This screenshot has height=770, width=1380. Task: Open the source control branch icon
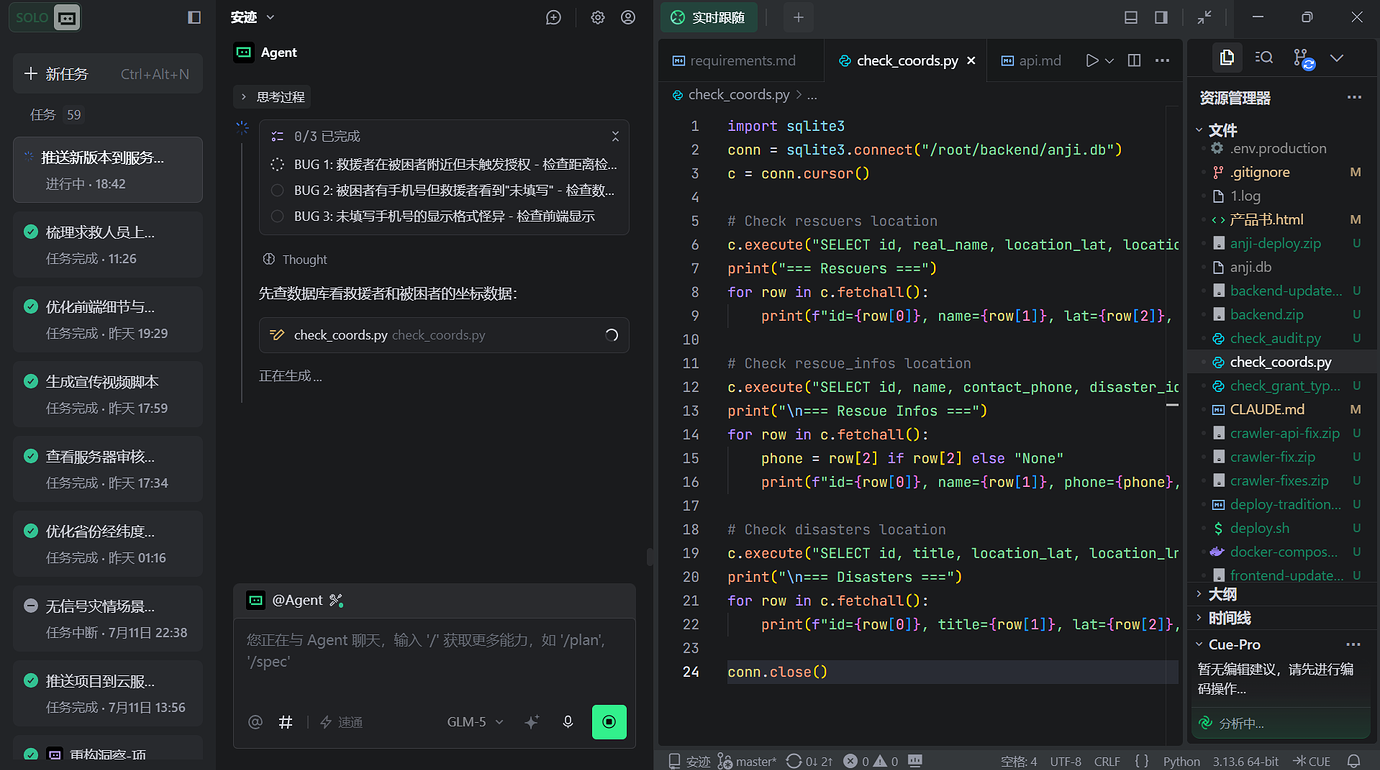(x=1302, y=59)
